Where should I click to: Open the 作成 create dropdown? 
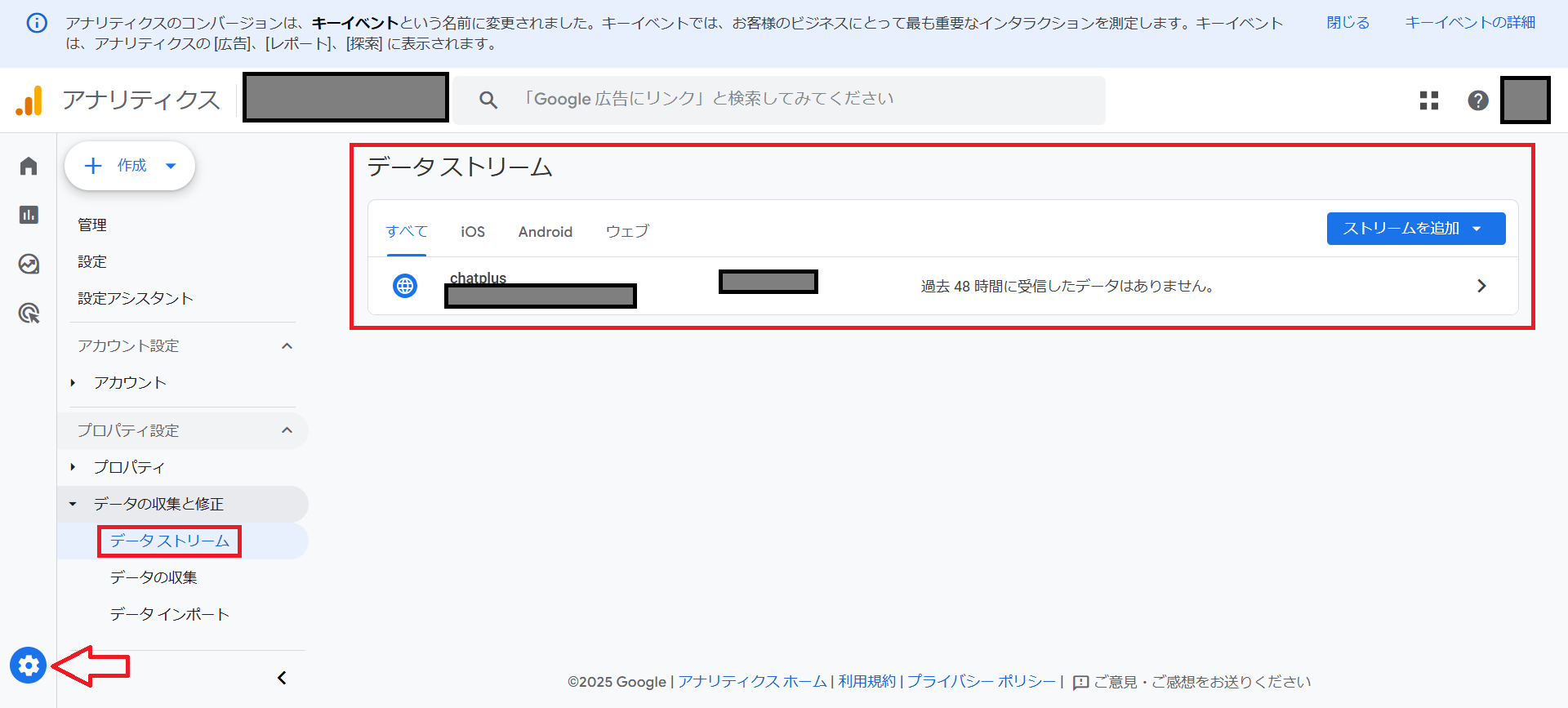[130, 166]
